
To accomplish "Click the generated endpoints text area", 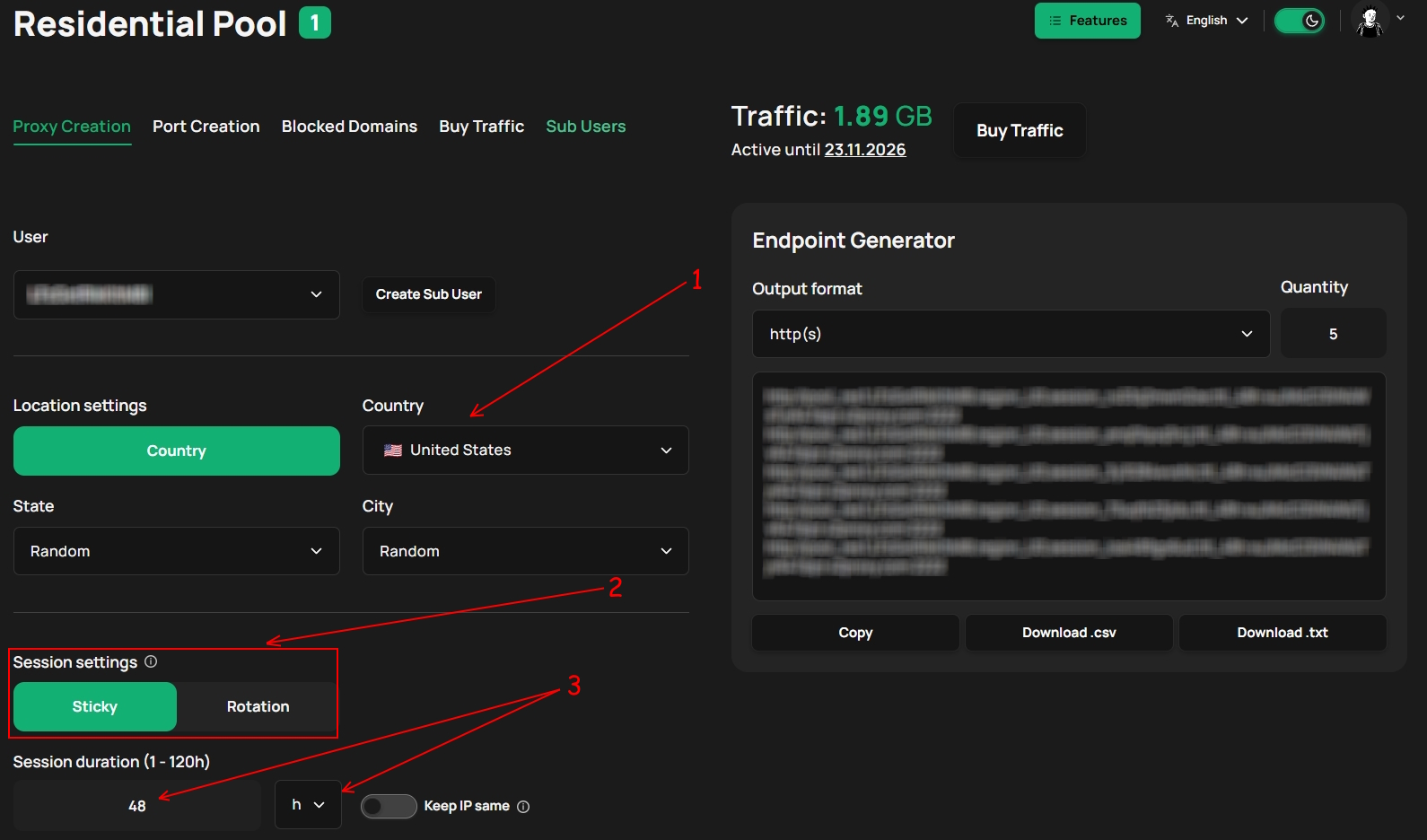I will tap(1069, 486).
